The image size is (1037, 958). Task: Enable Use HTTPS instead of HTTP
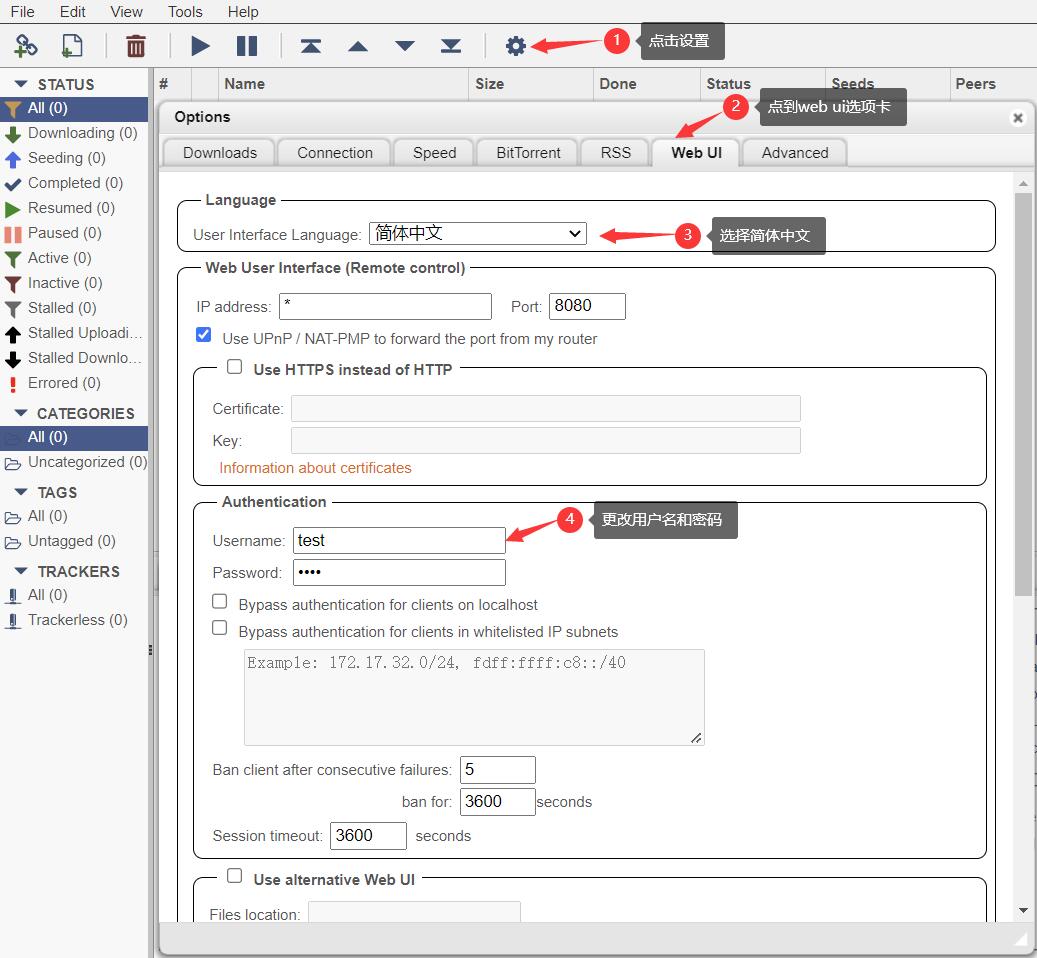[x=234, y=367]
